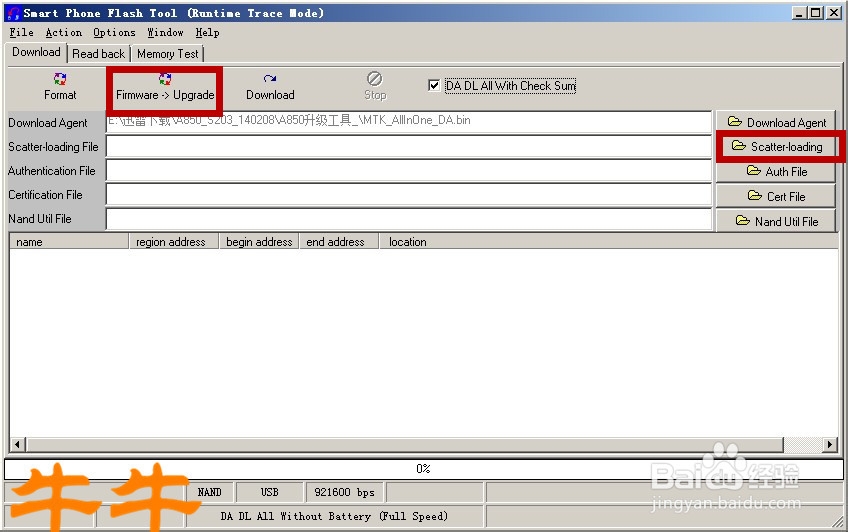Browse for a Download Agent file
The width and height of the screenshot is (848, 532).
pos(776,122)
